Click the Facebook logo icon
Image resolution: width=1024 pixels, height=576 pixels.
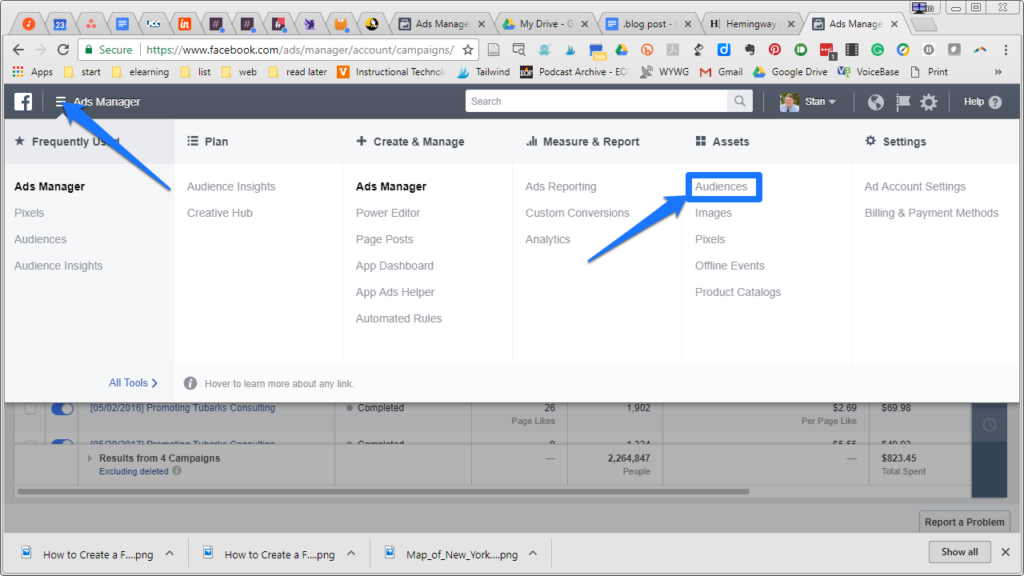point(22,101)
